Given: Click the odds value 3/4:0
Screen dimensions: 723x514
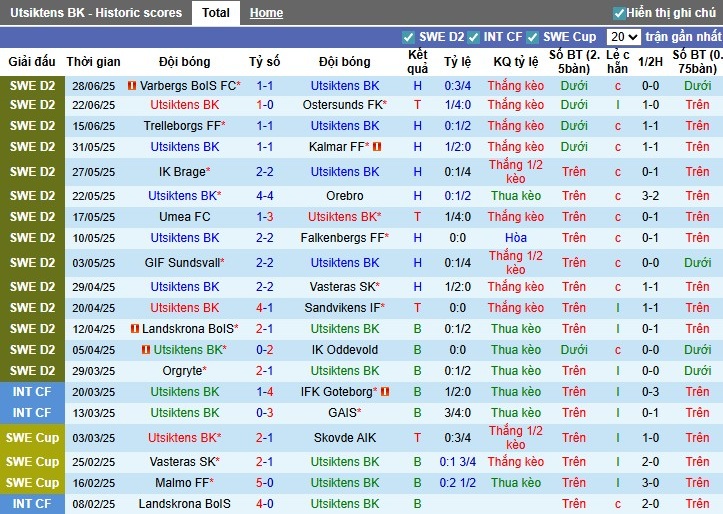Looking at the screenshot, I should coord(457,413).
